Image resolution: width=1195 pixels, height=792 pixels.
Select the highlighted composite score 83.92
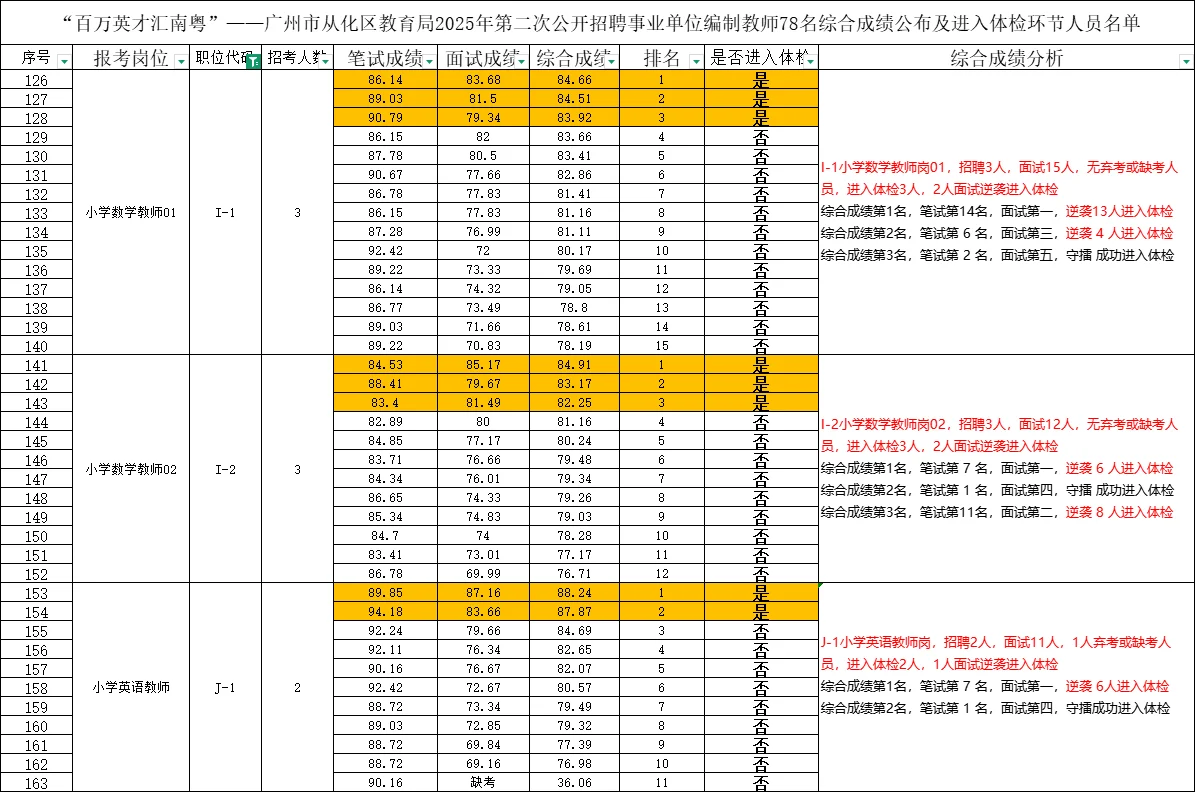[575, 117]
